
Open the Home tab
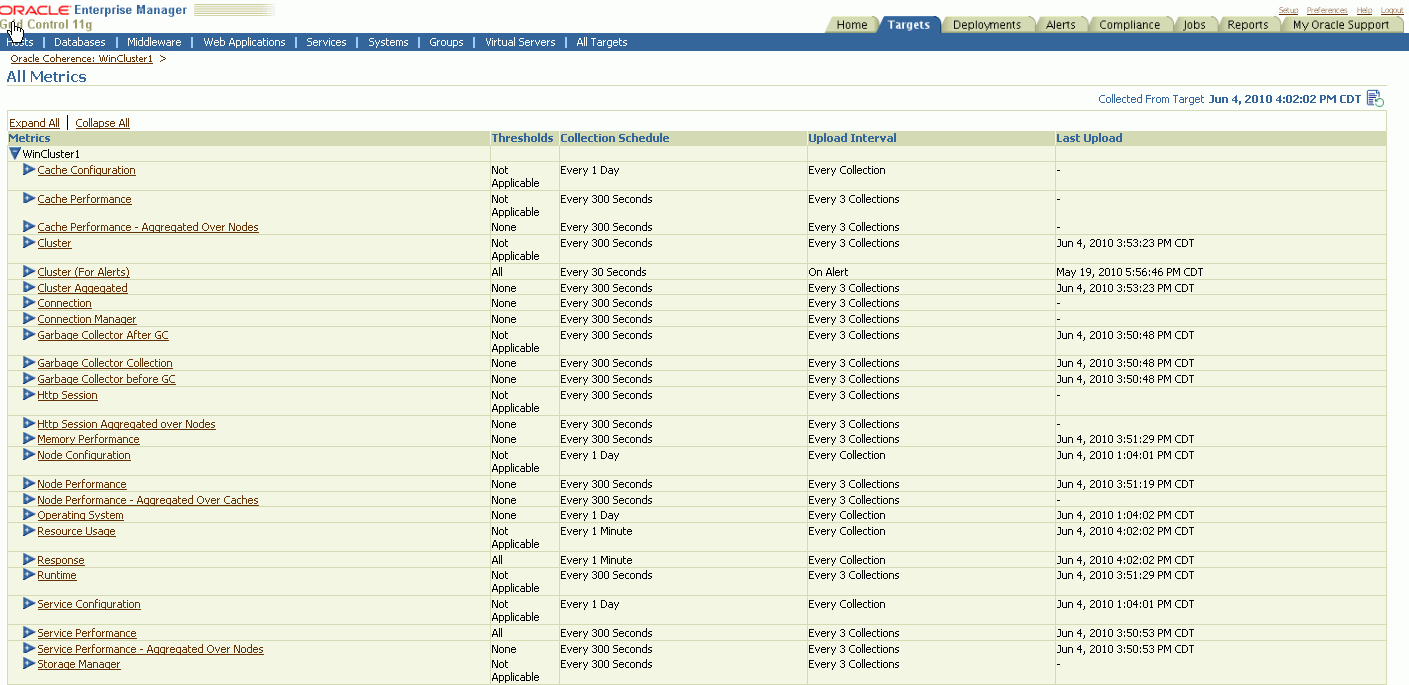(852, 25)
